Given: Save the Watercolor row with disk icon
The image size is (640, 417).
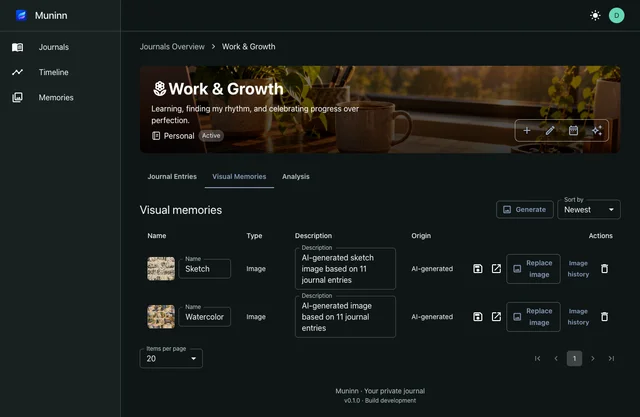Looking at the screenshot, I should [478, 317].
